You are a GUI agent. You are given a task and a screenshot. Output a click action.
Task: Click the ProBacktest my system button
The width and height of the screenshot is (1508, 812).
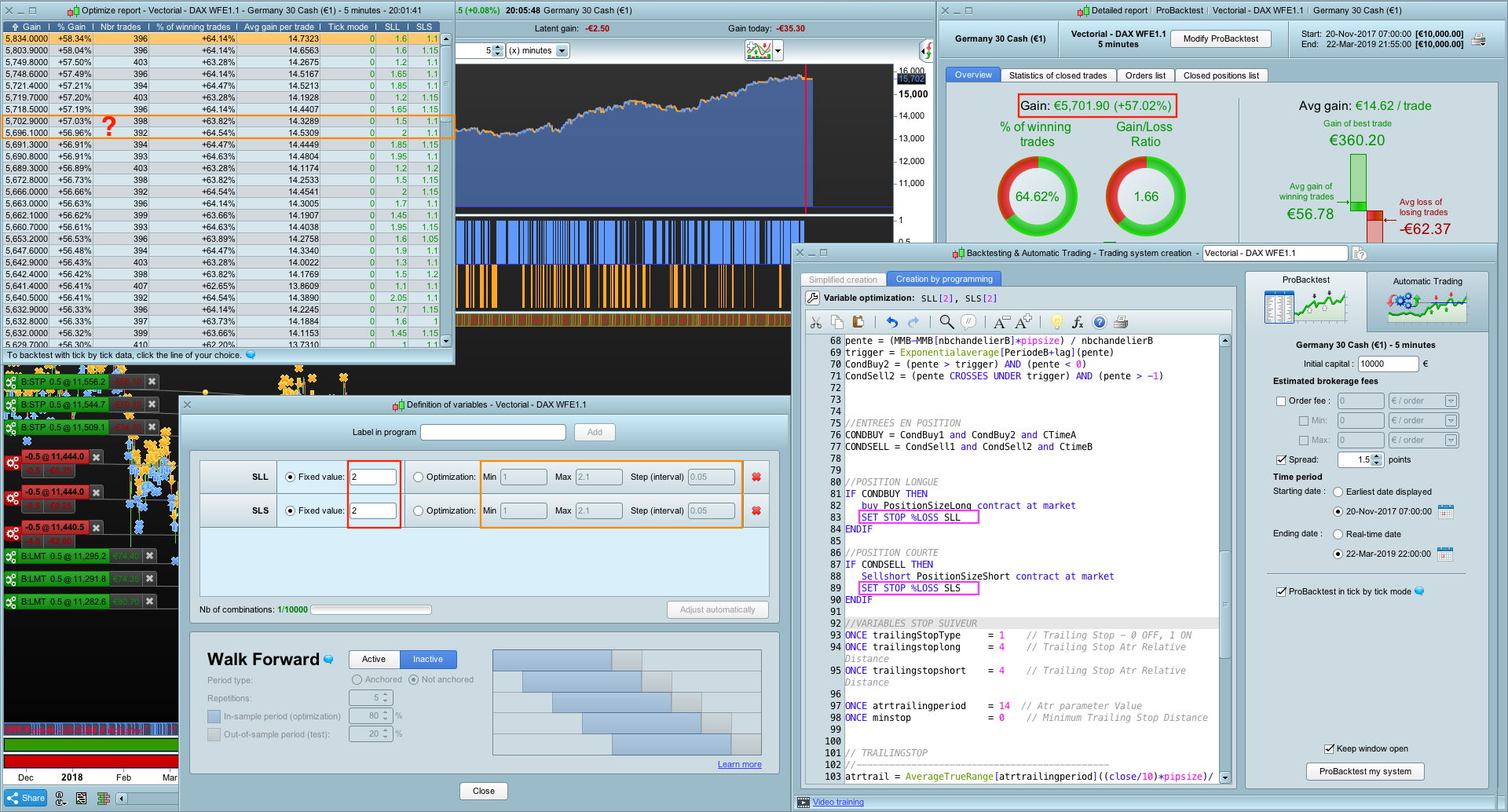coord(1365,771)
